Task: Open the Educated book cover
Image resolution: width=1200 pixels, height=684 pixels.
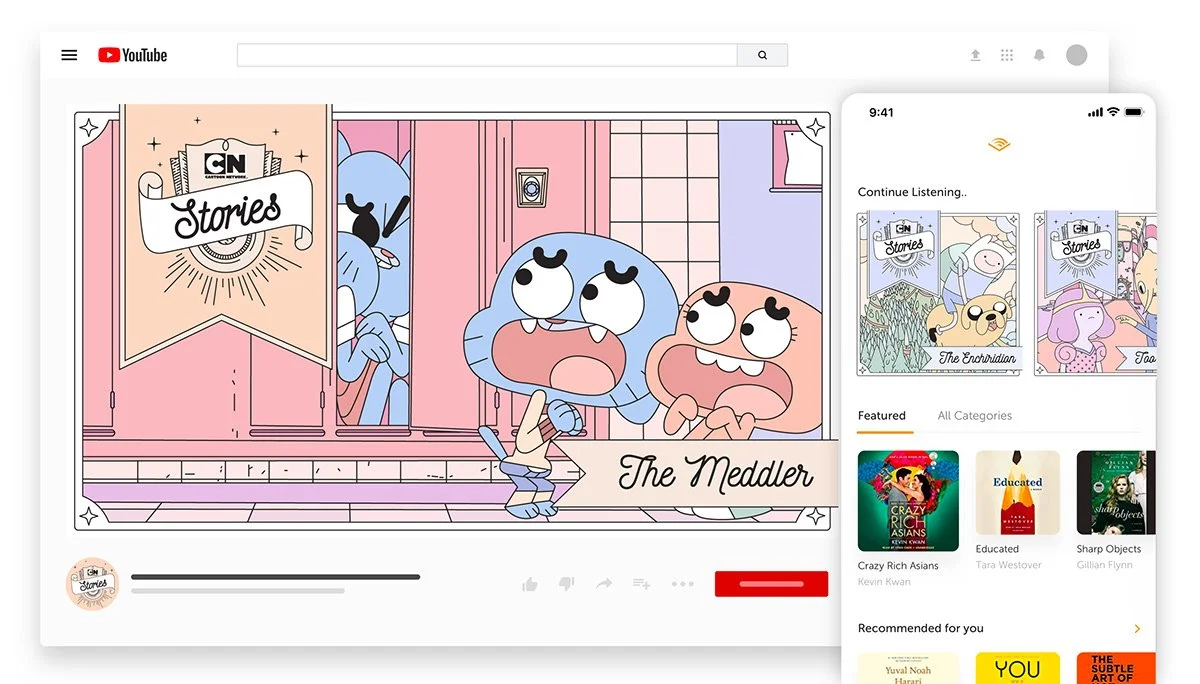Action: [1018, 493]
